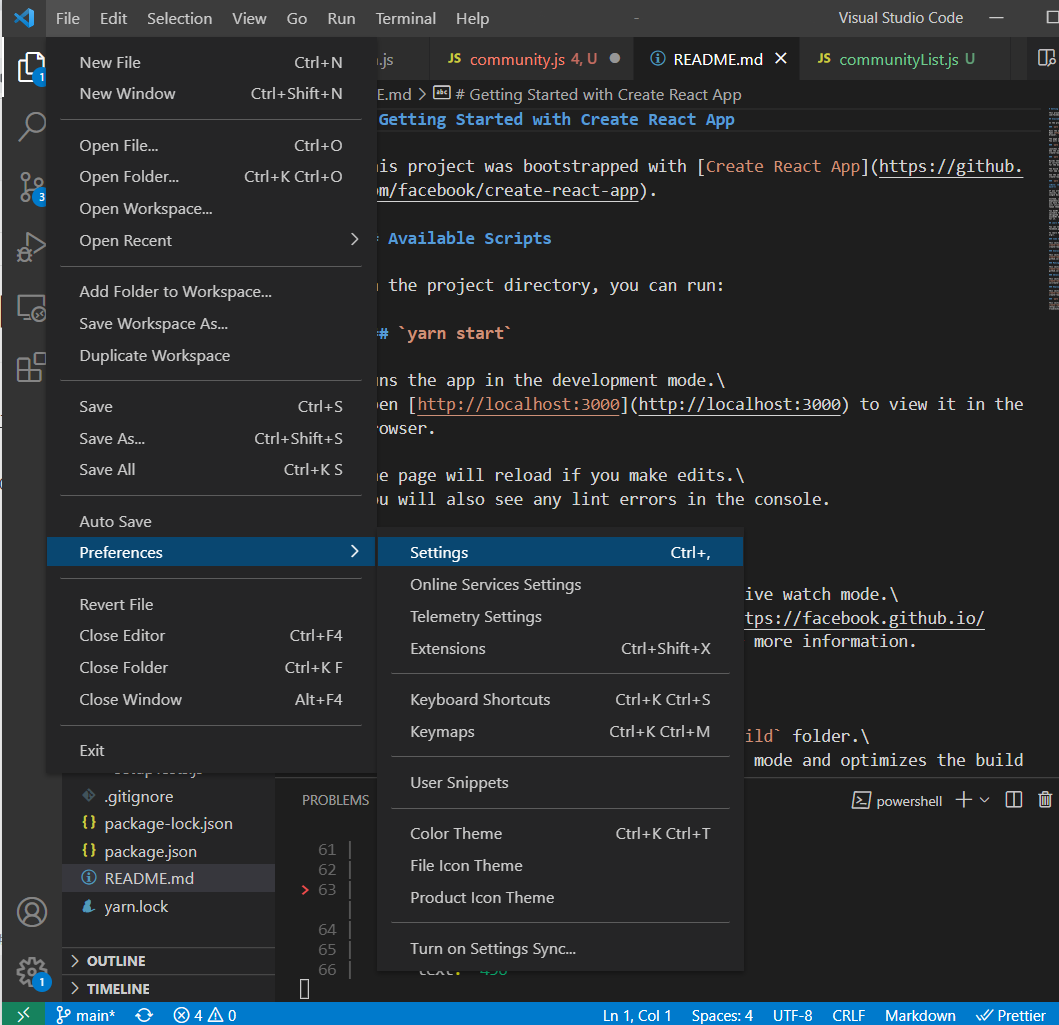The image size is (1059, 1025).
Task: Click the powershell terminal icon label
Action: click(898, 801)
